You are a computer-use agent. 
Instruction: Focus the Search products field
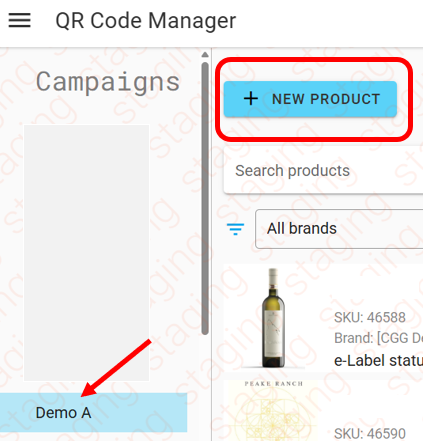[325, 170]
